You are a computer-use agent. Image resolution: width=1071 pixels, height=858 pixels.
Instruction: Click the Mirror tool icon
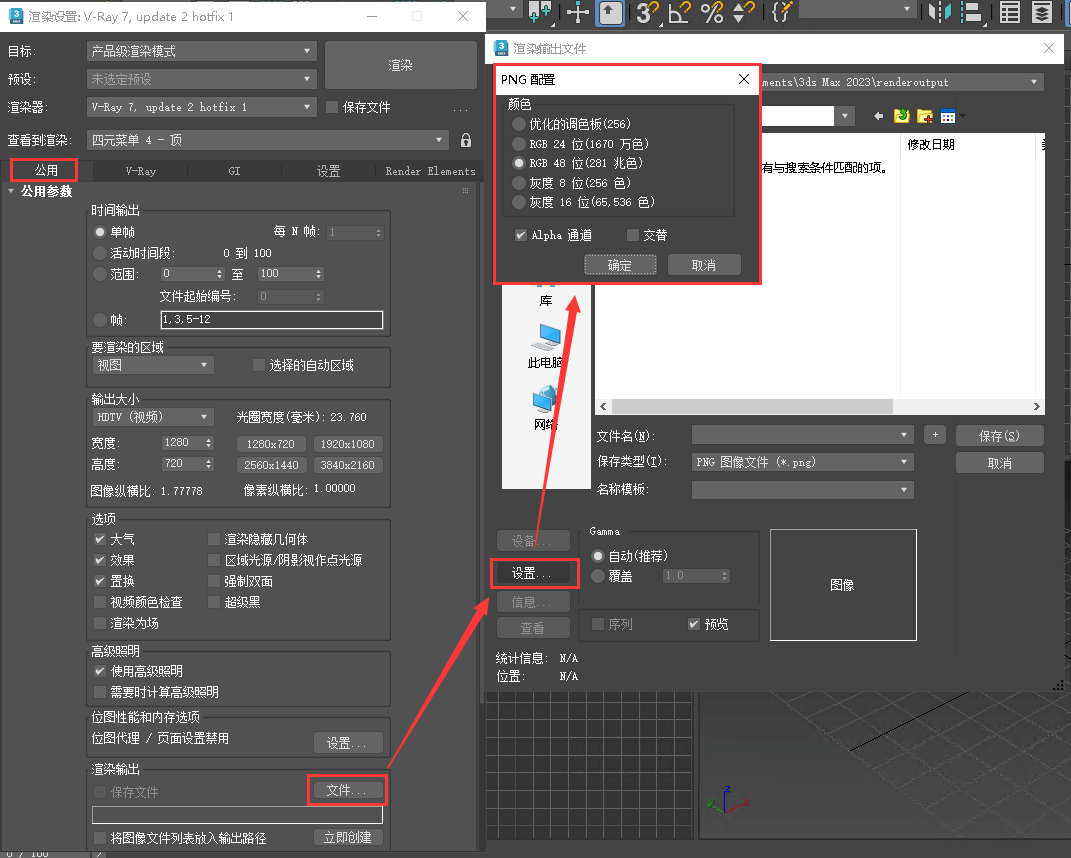click(938, 12)
